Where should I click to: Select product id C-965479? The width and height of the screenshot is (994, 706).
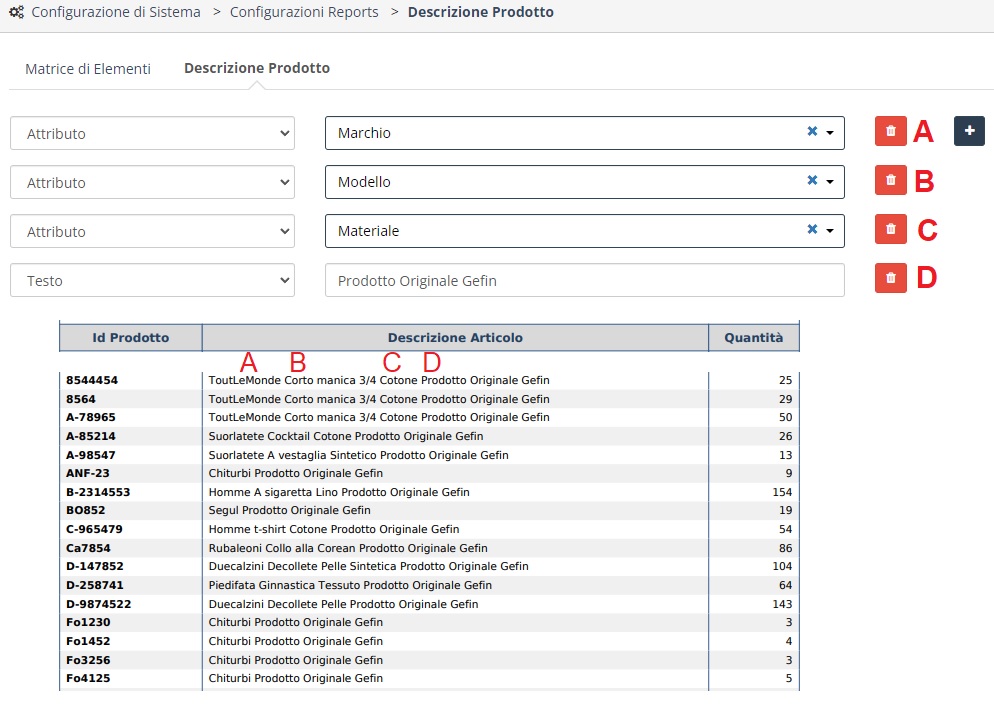[x=94, y=529]
